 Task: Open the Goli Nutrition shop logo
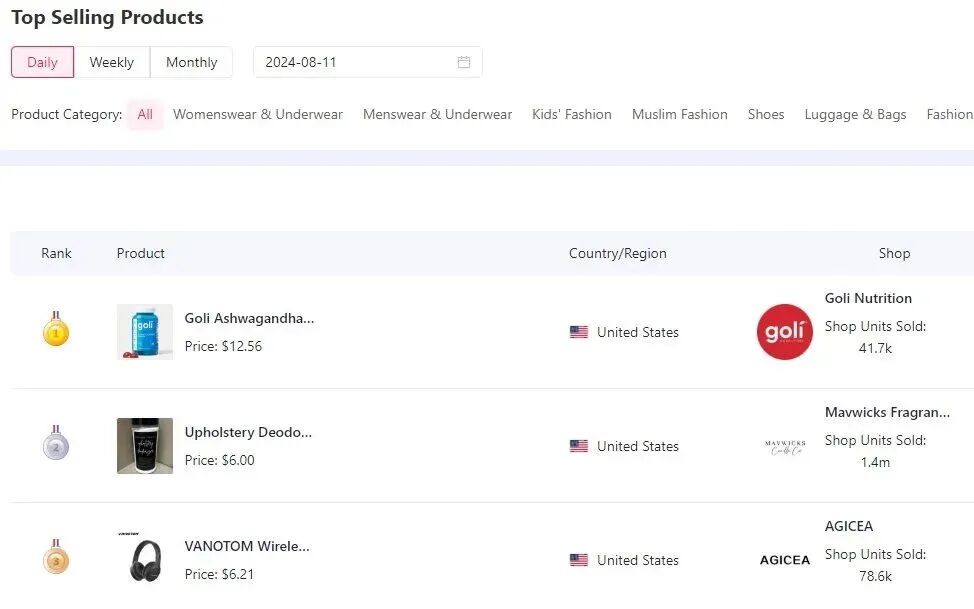pyautogui.click(x=785, y=332)
